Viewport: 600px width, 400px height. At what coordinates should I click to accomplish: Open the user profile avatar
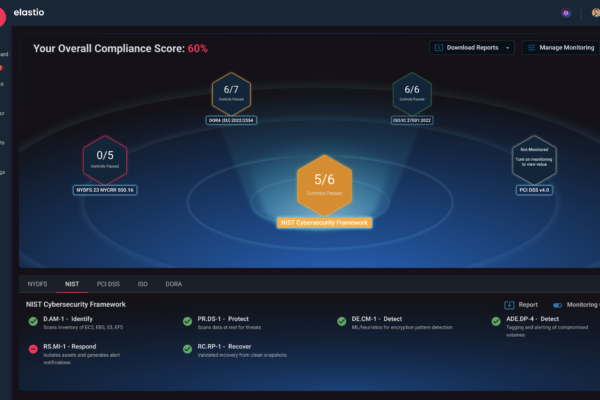595,12
